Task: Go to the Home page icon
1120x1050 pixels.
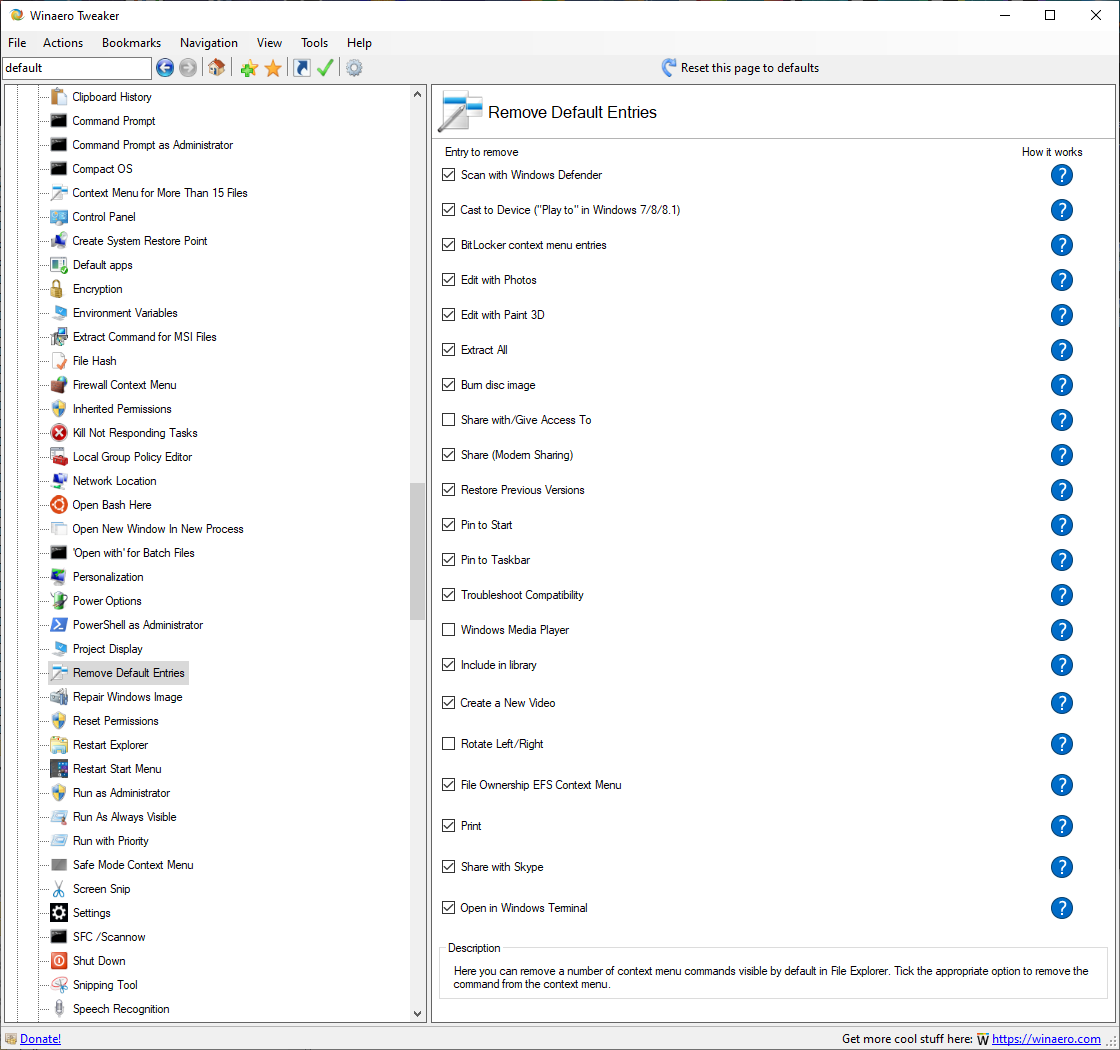Action: (x=216, y=68)
